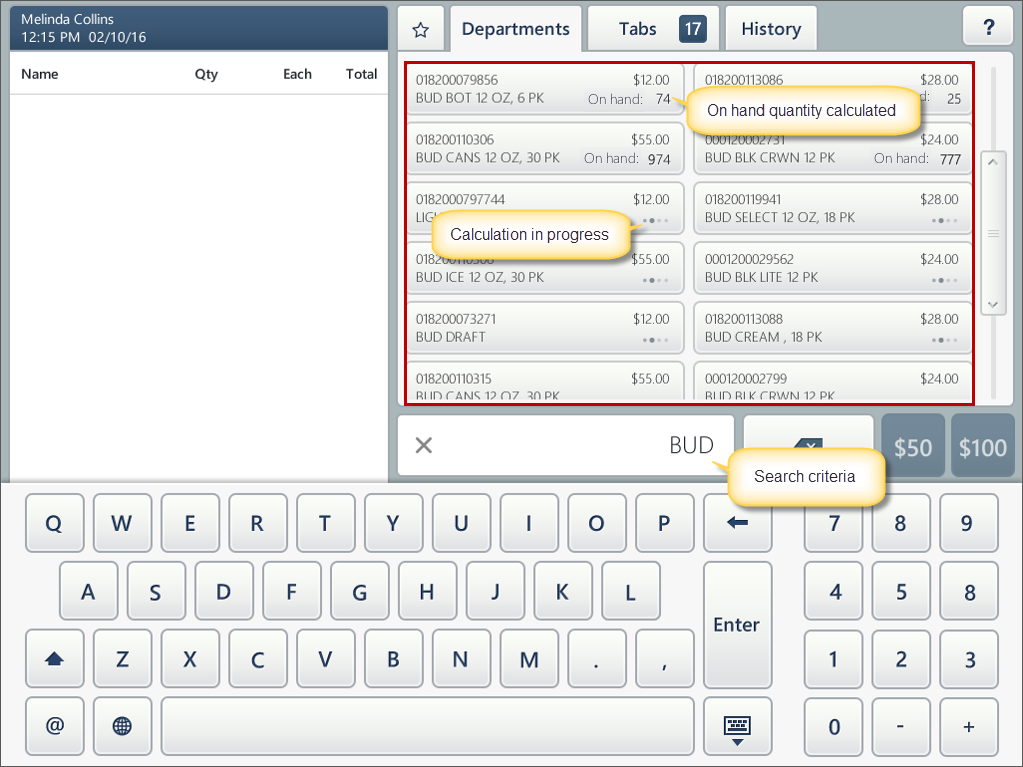This screenshot has height=767, width=1023.
Task: Tap the 2 key on the numpad
Action: [901, 659]
